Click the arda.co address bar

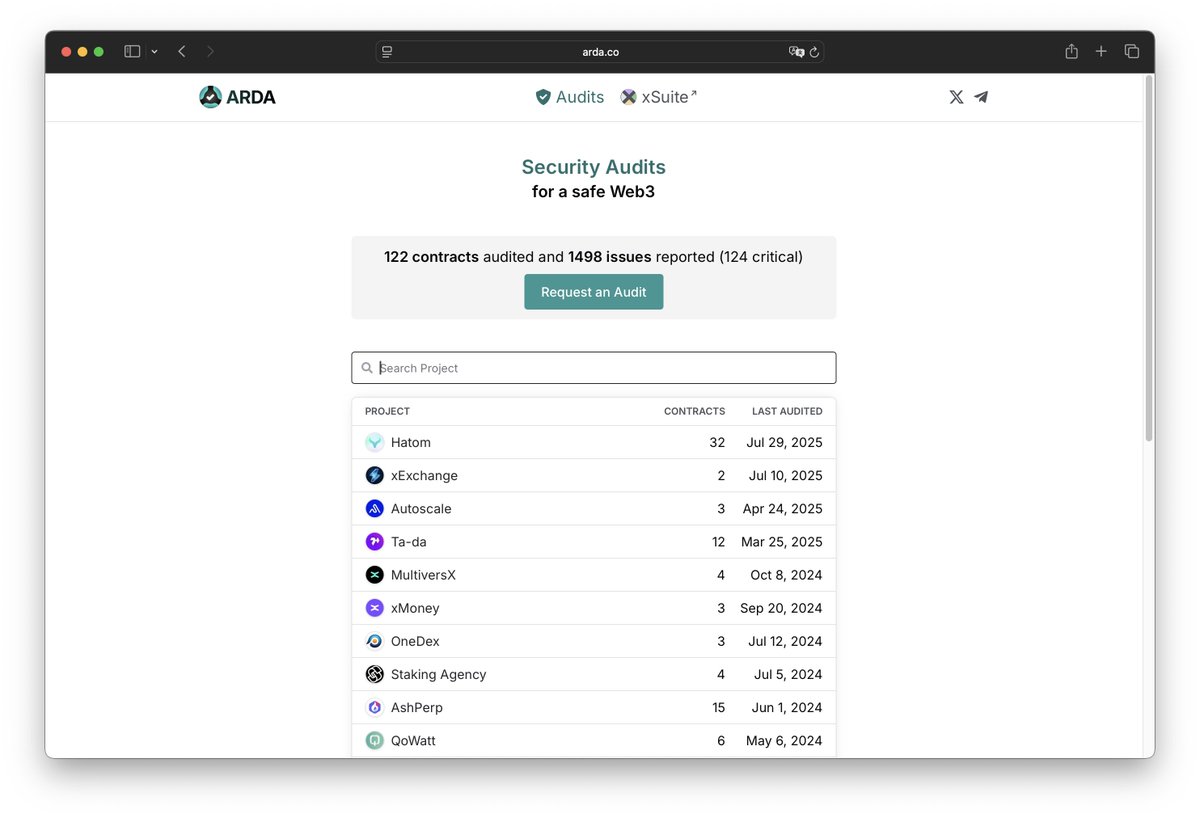pos(600,52)
